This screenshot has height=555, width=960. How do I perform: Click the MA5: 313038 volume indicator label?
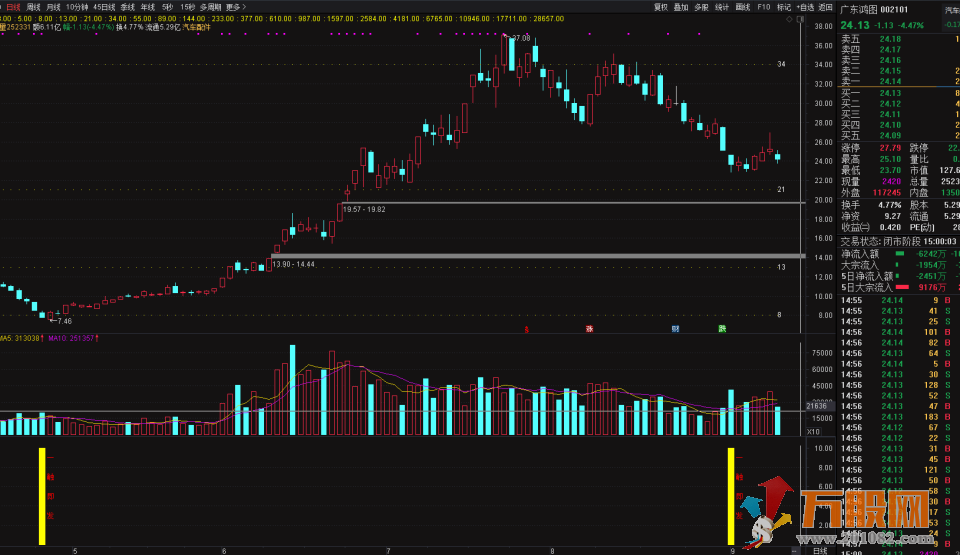21,338
